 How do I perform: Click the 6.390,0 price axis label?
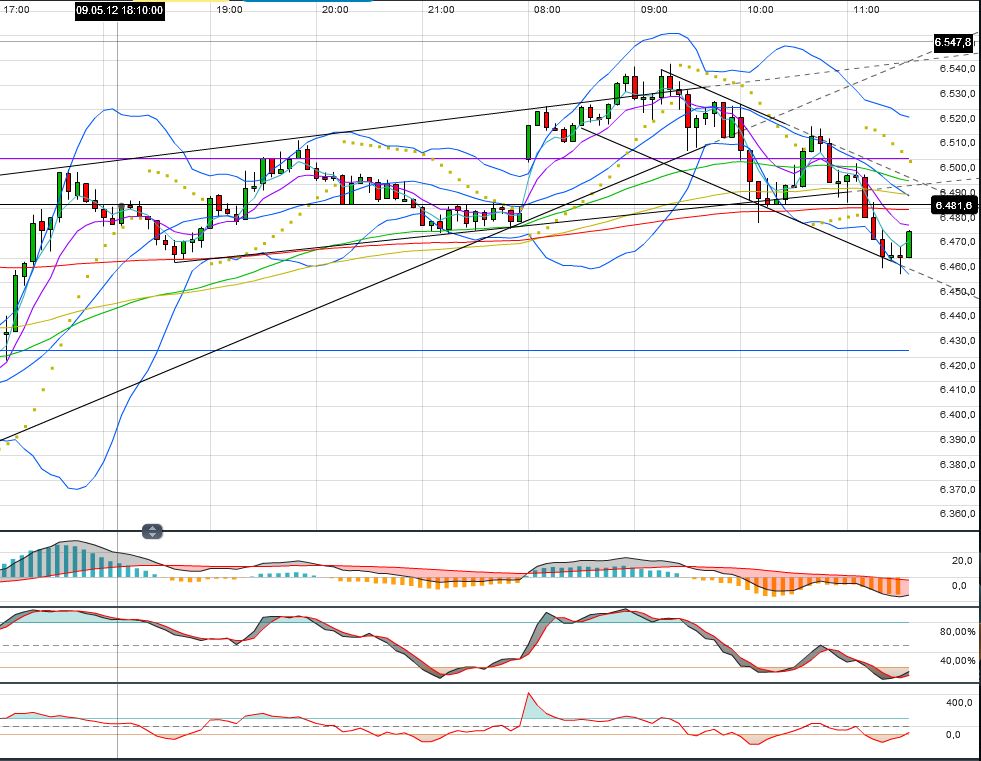[957, 440]
